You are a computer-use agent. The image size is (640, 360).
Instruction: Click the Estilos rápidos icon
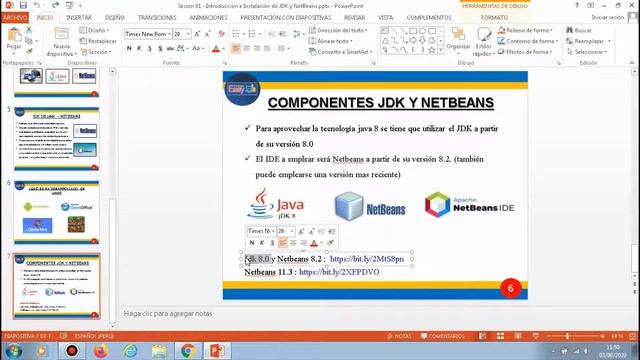click(484, 35)
